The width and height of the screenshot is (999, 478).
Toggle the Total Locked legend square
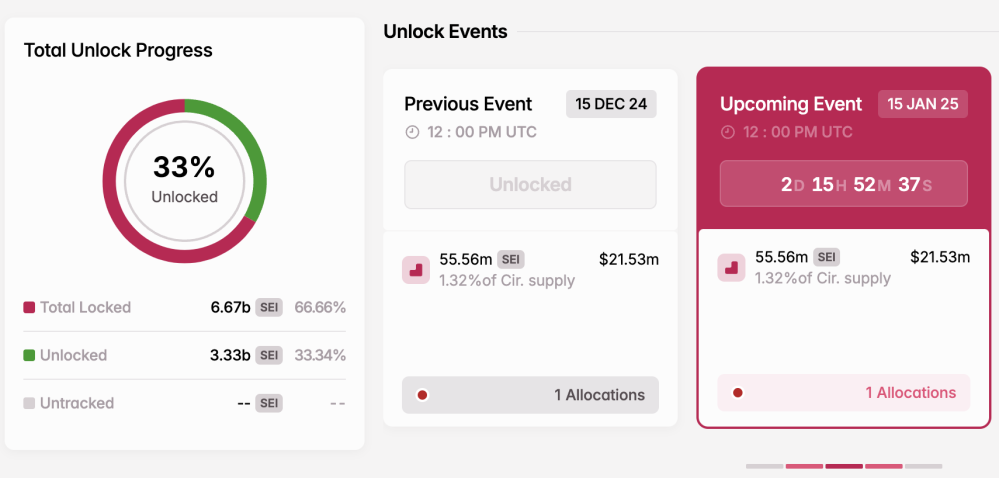tap(29, 308)
